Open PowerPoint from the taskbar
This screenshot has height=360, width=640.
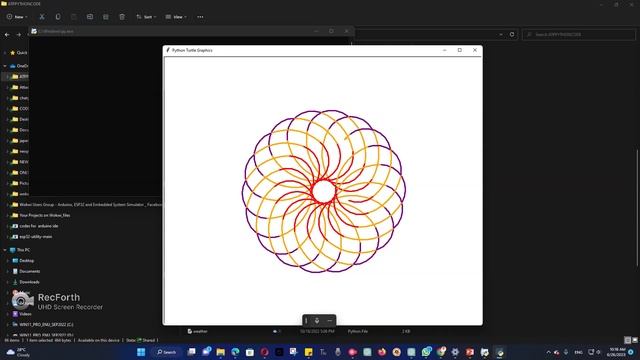(470, 352)
